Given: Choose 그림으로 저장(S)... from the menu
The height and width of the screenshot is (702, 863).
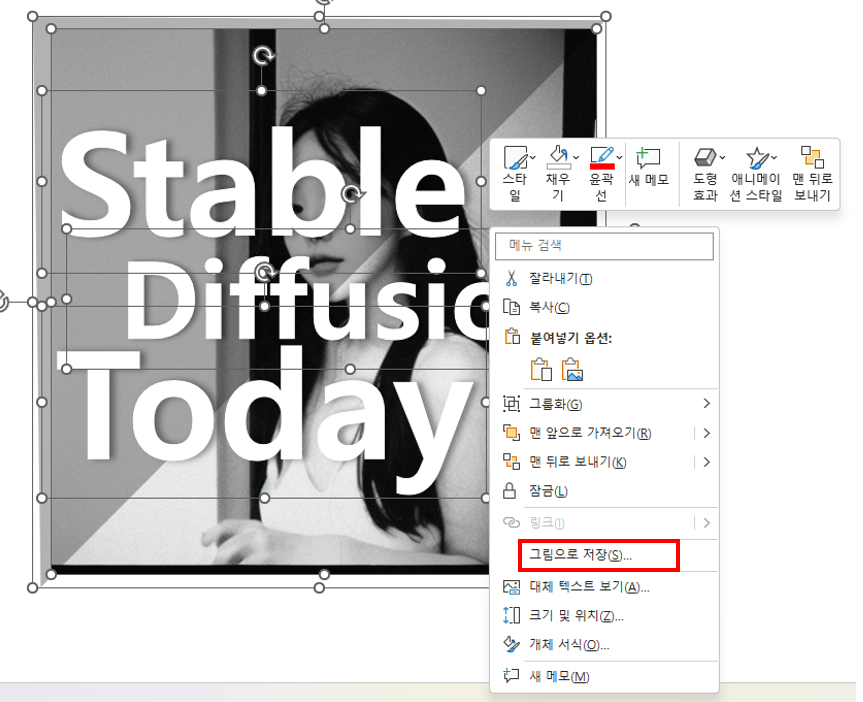Looking at the screenshot, I should (604, 555).
